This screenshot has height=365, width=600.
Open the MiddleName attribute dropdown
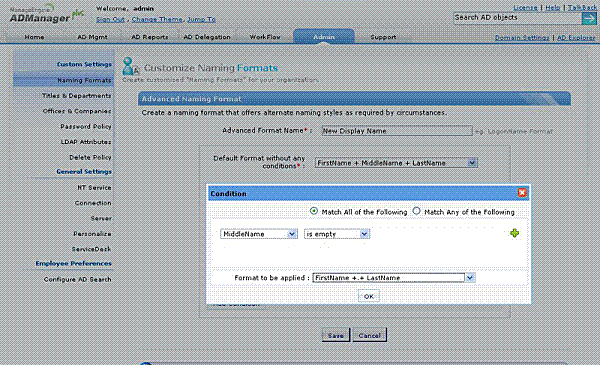(259, 234)
